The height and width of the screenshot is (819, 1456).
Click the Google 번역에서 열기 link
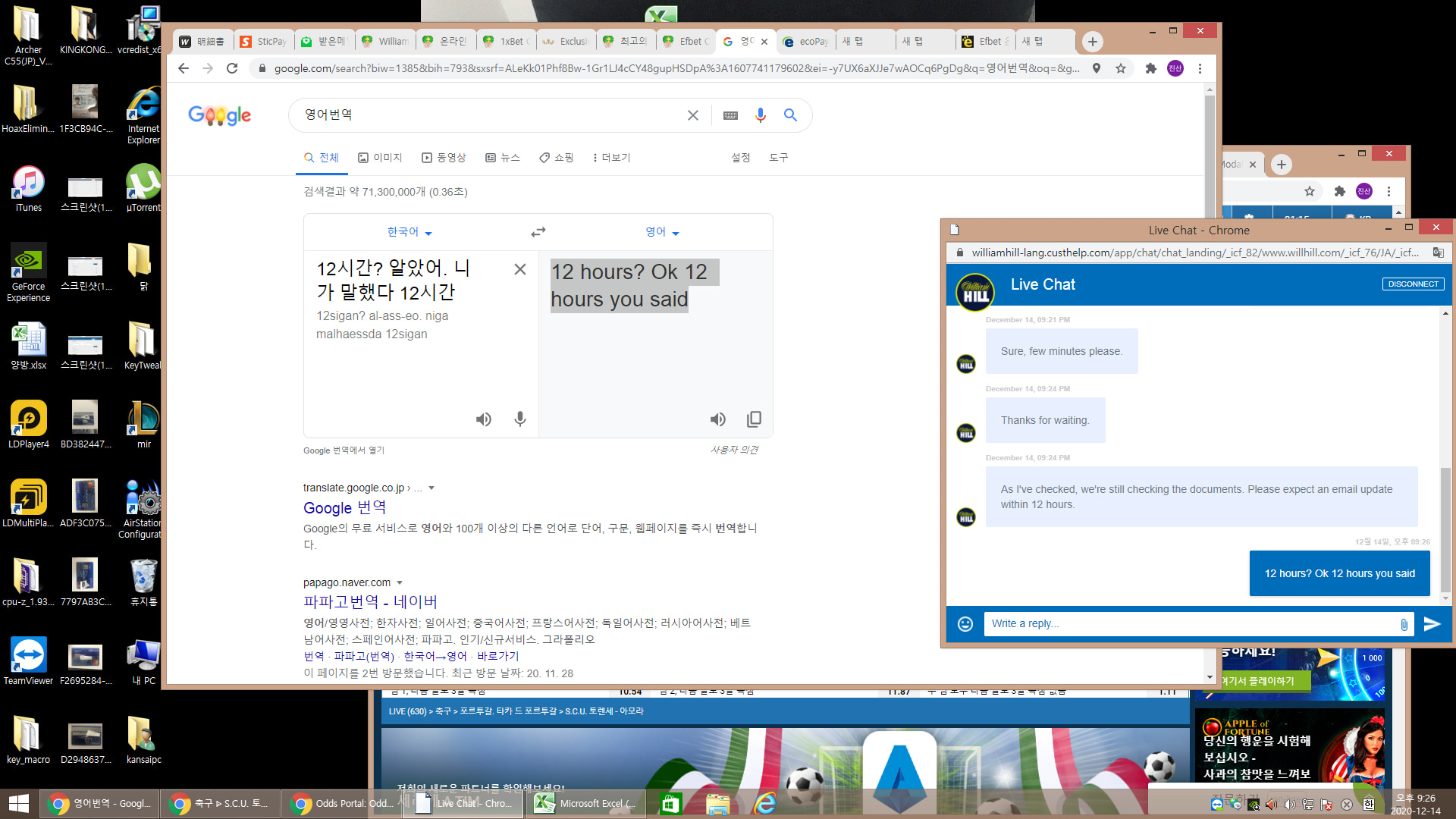[344, 450]
